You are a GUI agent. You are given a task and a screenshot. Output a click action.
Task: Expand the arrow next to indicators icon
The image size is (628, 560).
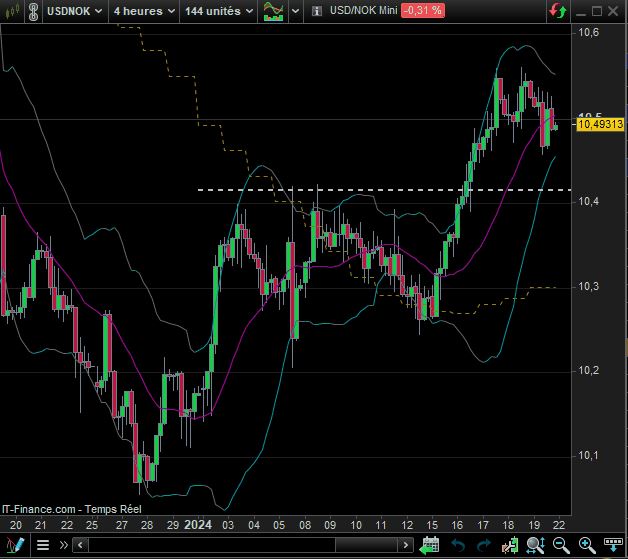pos(296,11)
